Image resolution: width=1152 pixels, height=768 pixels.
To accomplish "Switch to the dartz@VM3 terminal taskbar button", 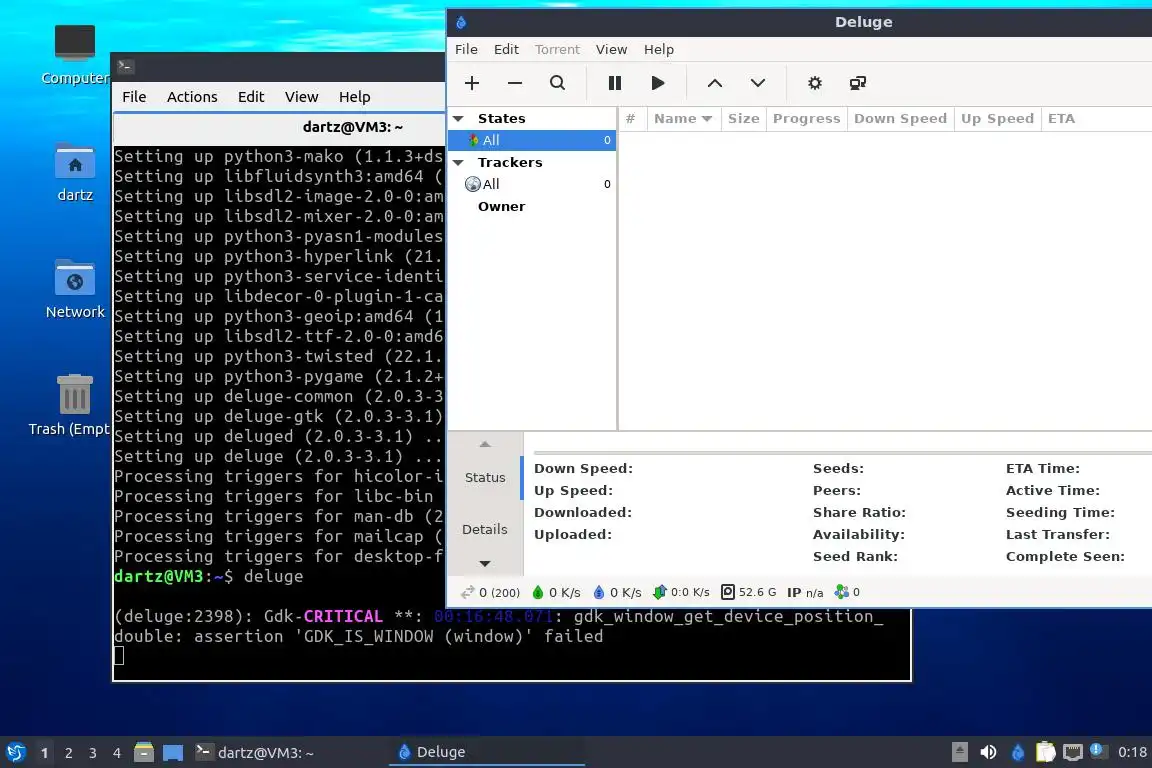I will (x=290, y=752).
